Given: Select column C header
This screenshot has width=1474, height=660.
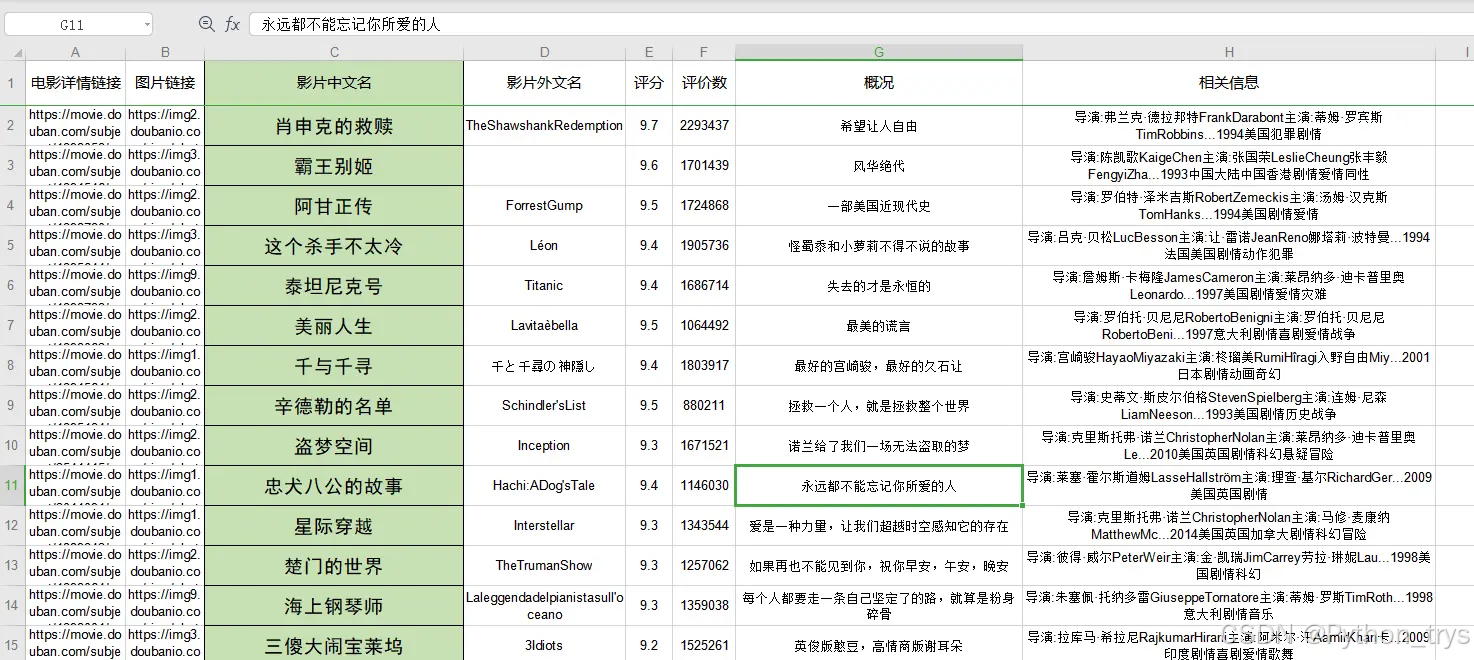Looking at the screenshot, I should click(x=334, y=52).
